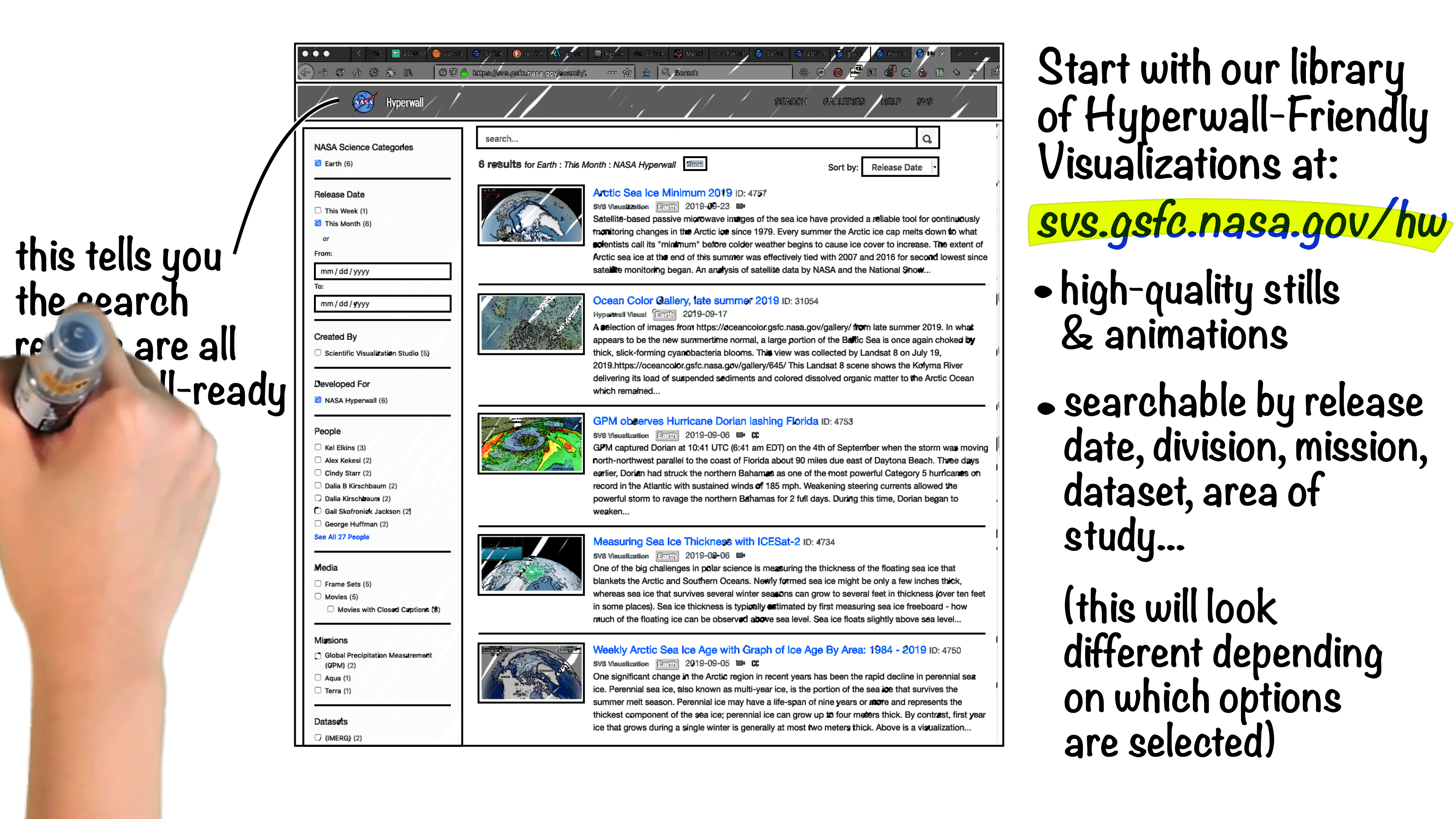1456x819 pixels.
Task: Click the magnifier search button beside search field
Action: point(927,138)
